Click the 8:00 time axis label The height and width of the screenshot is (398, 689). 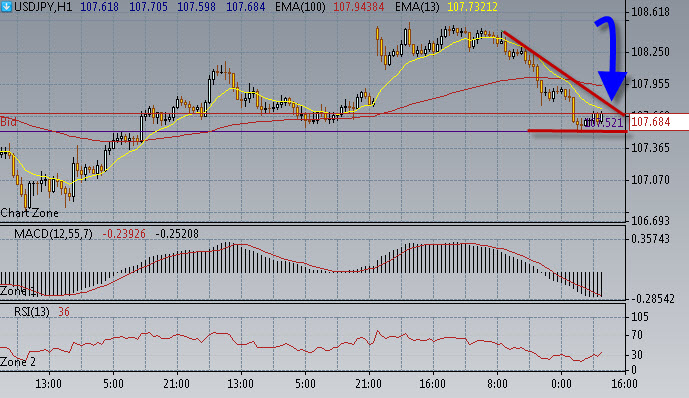coord(497,384)
